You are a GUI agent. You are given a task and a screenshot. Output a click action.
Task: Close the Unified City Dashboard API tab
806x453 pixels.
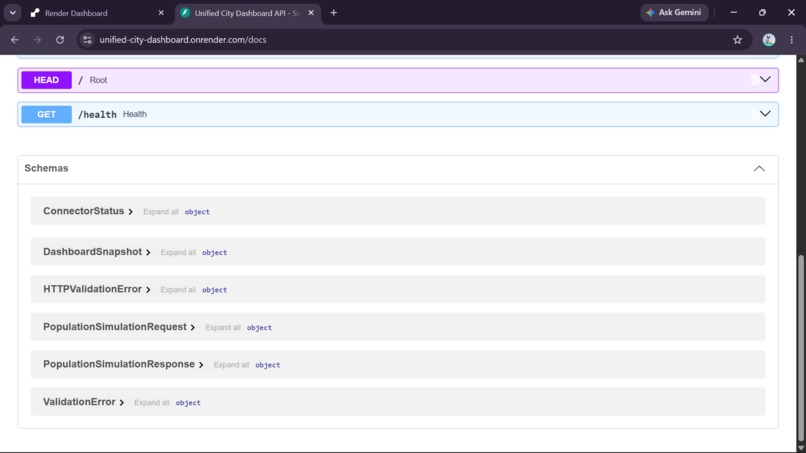pyautogui.click(x=311, y=13)
